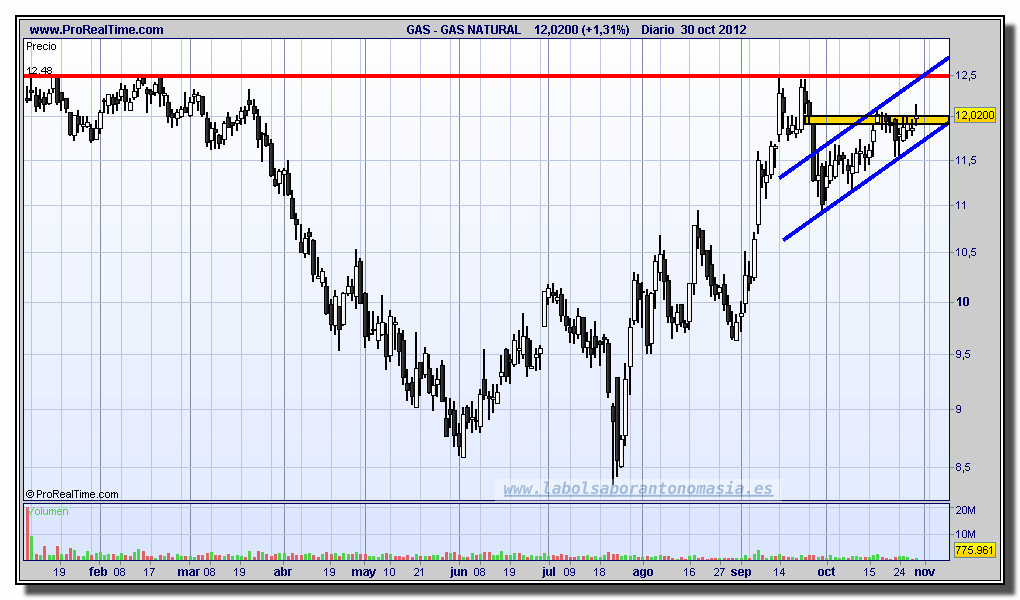Select the 24 date label before nov
The height and width of the screenshot is (600, 1020).
899,572
